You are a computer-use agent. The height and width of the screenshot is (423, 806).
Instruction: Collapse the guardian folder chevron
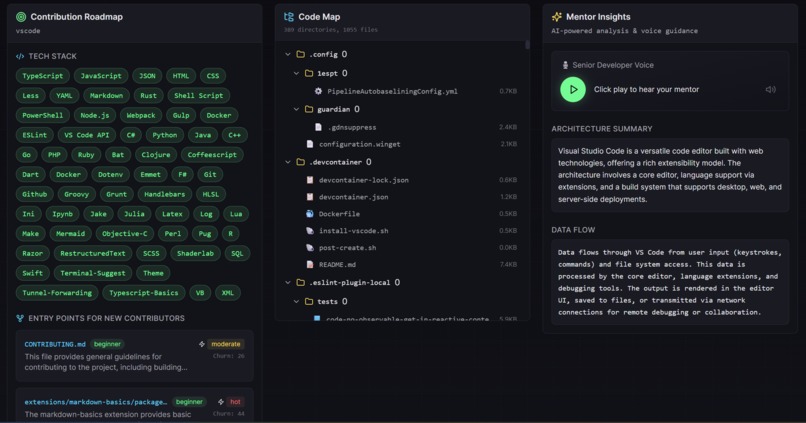pyautogui.click(x=296, y=109)
